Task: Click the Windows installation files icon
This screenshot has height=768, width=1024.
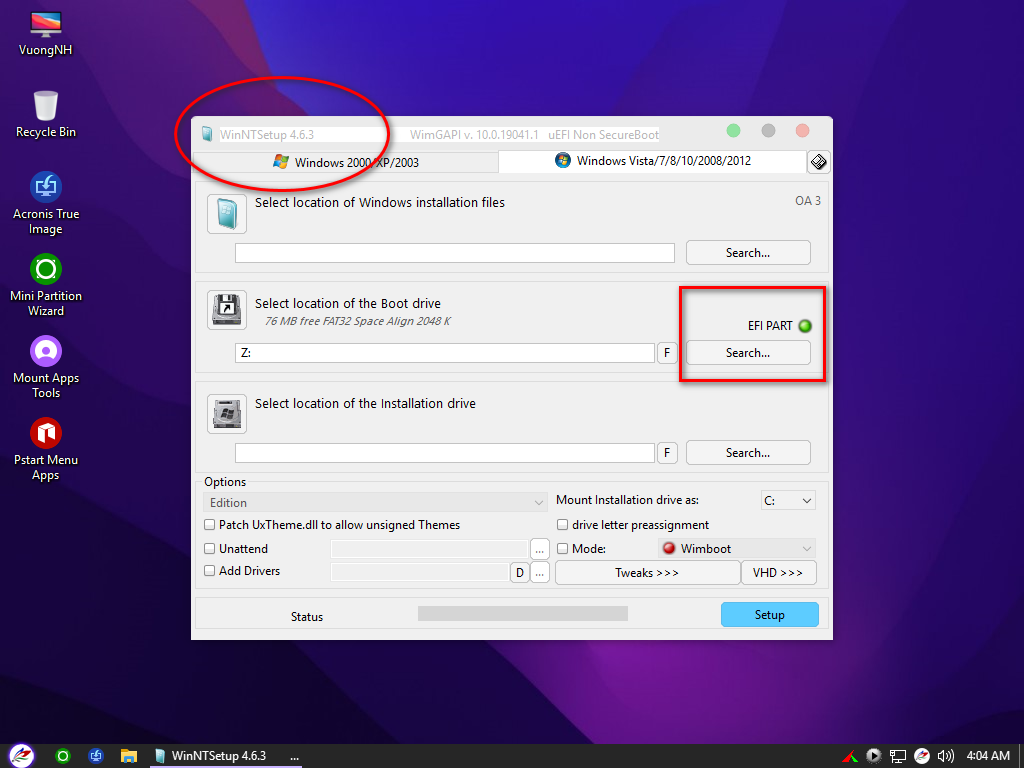Action: 227,214
